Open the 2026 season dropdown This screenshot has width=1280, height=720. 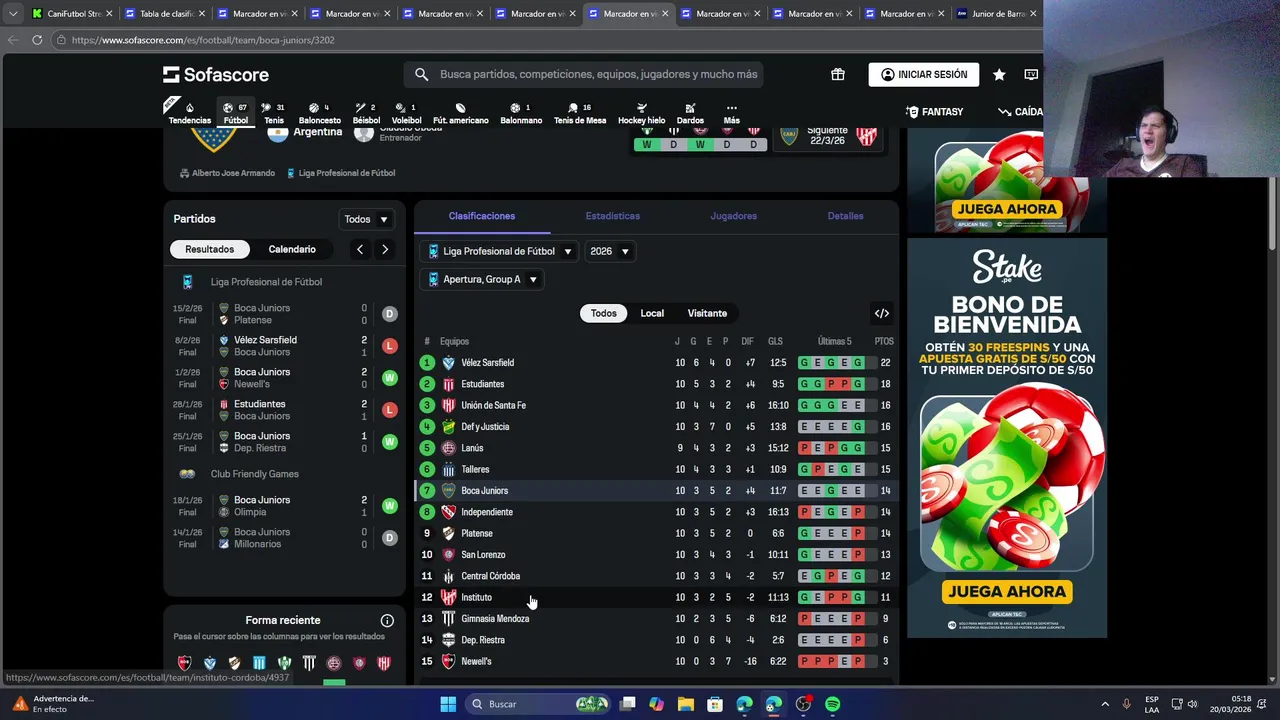click(x=610, y=251)
